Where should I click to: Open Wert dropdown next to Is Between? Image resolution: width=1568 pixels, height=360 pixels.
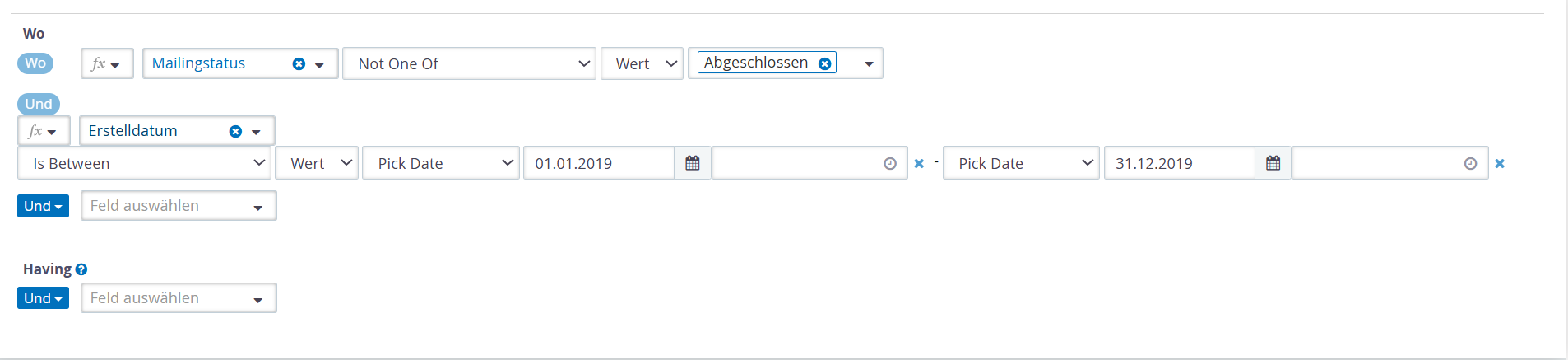pos(317,163)
